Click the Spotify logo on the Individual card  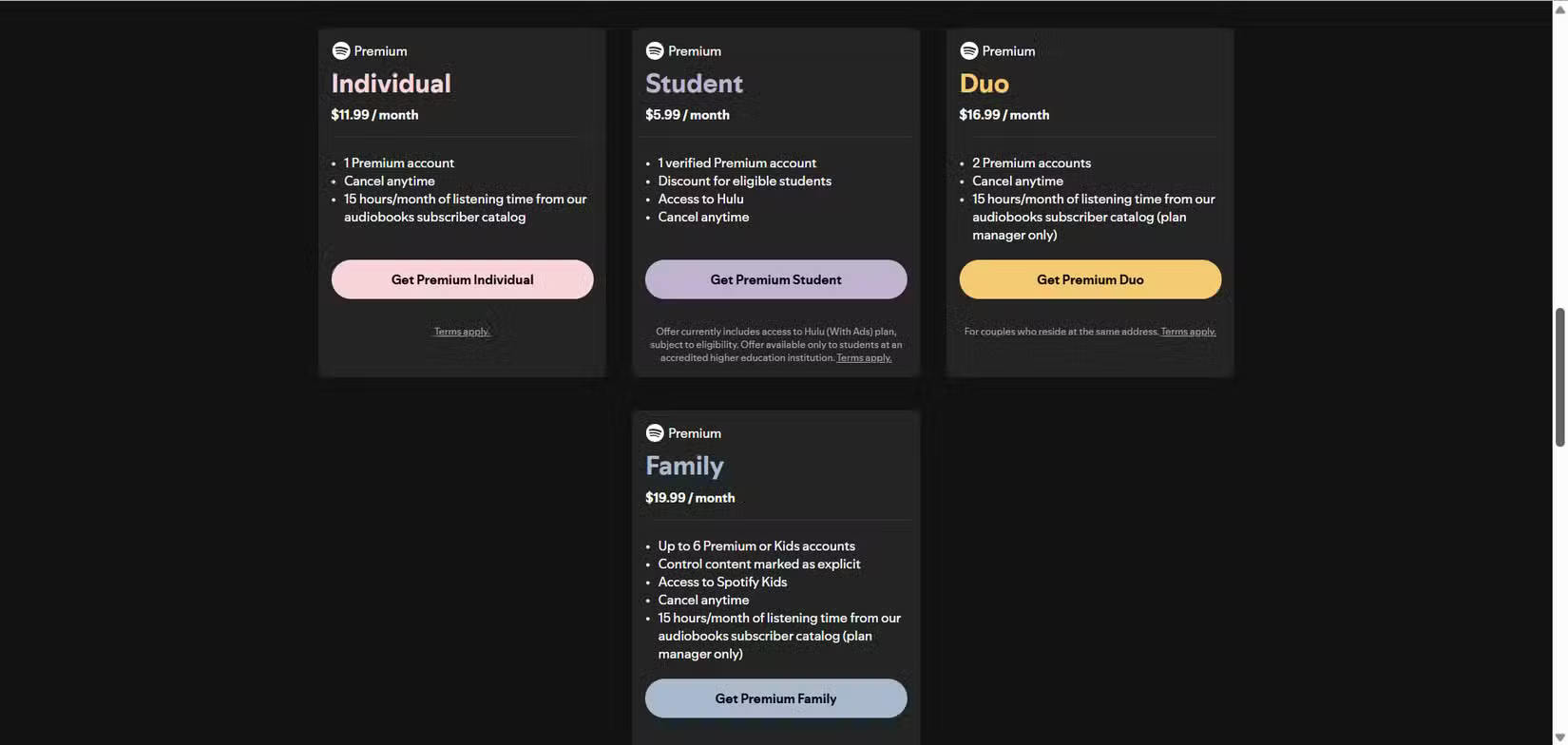341,51
